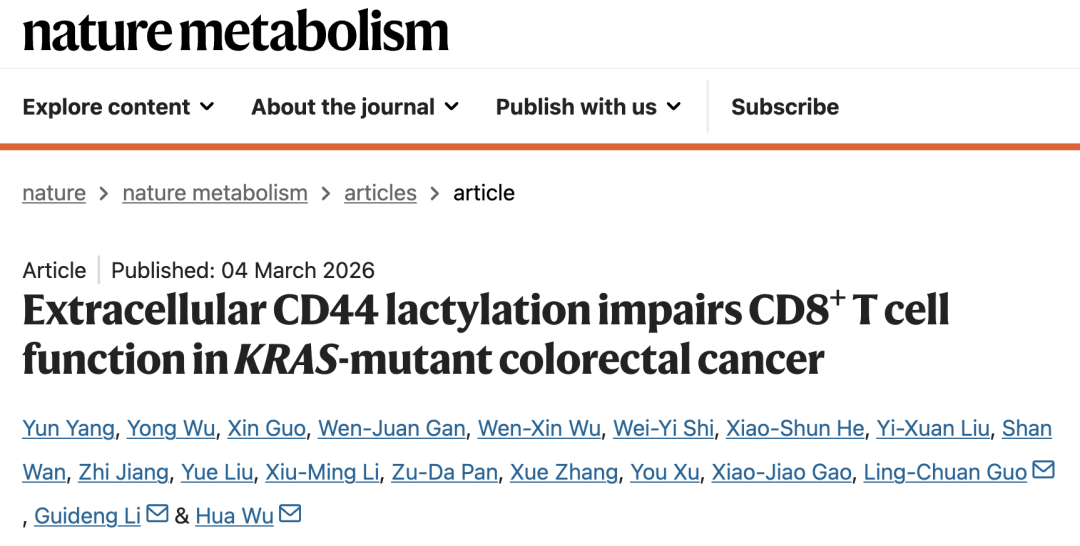Go to nature breadcrumb link
The height and width of the screenshot is (546, 1080).
(54, 193)
